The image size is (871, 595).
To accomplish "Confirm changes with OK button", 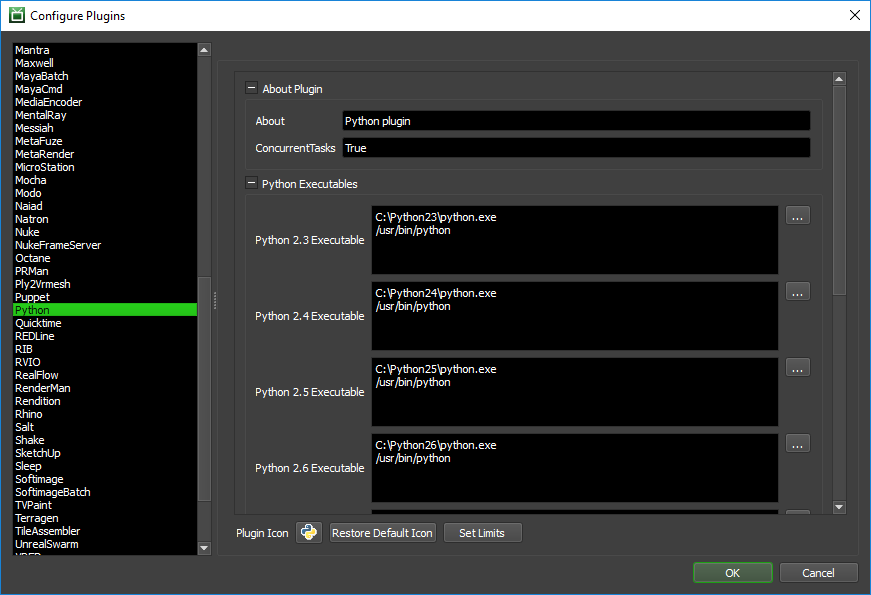I will tap(733, 573).
